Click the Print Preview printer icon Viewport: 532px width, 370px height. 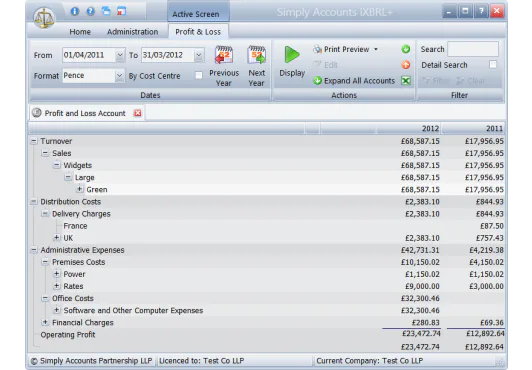(317, 49)
